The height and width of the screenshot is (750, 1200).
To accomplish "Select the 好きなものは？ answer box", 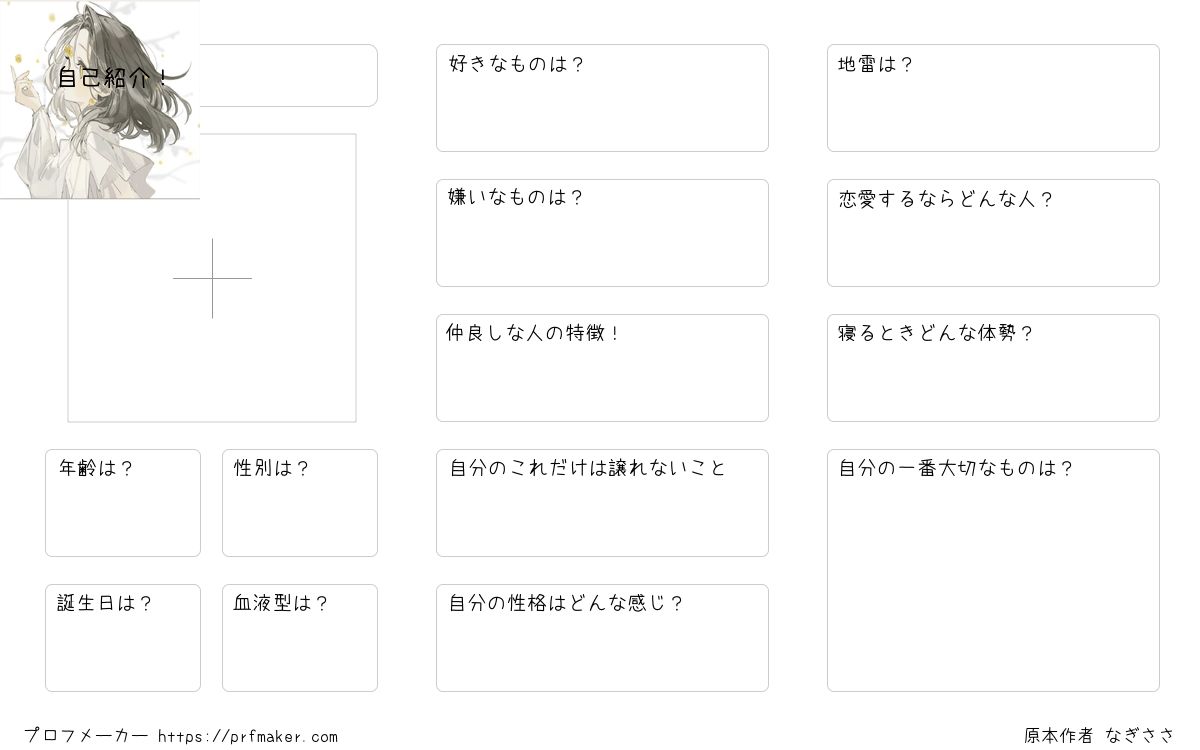I will point(602,98).
